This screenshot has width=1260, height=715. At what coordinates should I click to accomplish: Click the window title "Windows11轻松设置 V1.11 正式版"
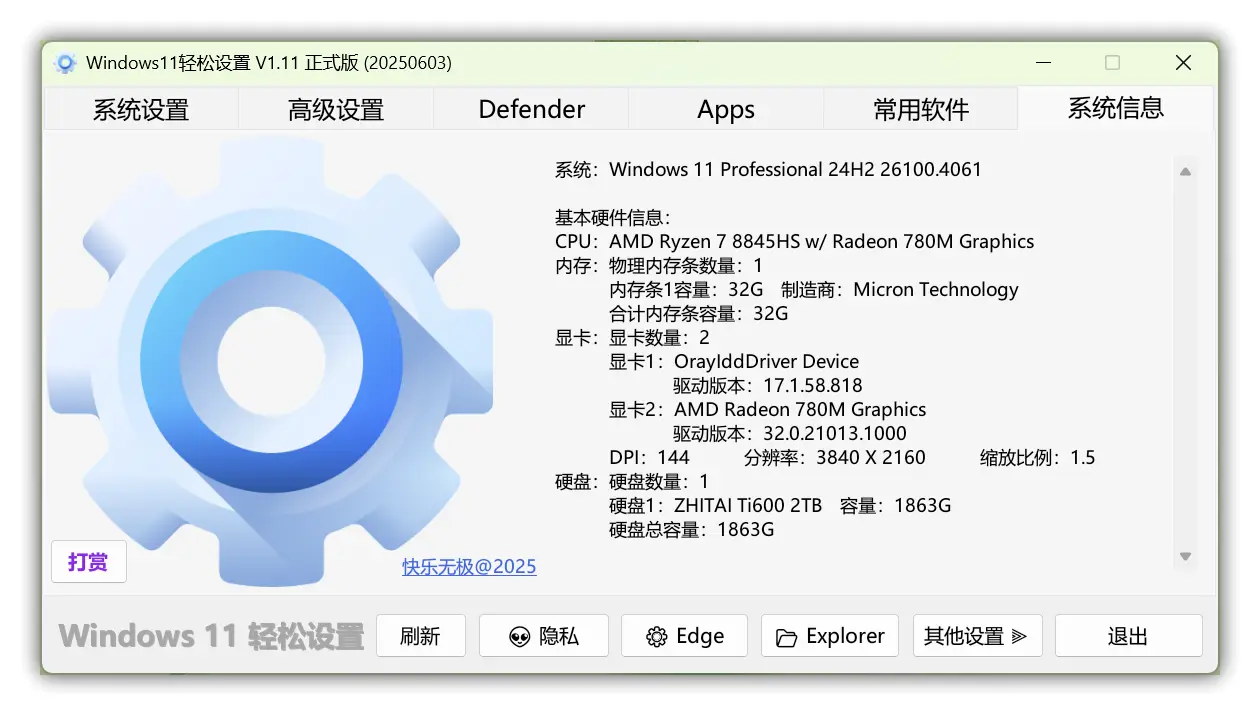point(222,63)
